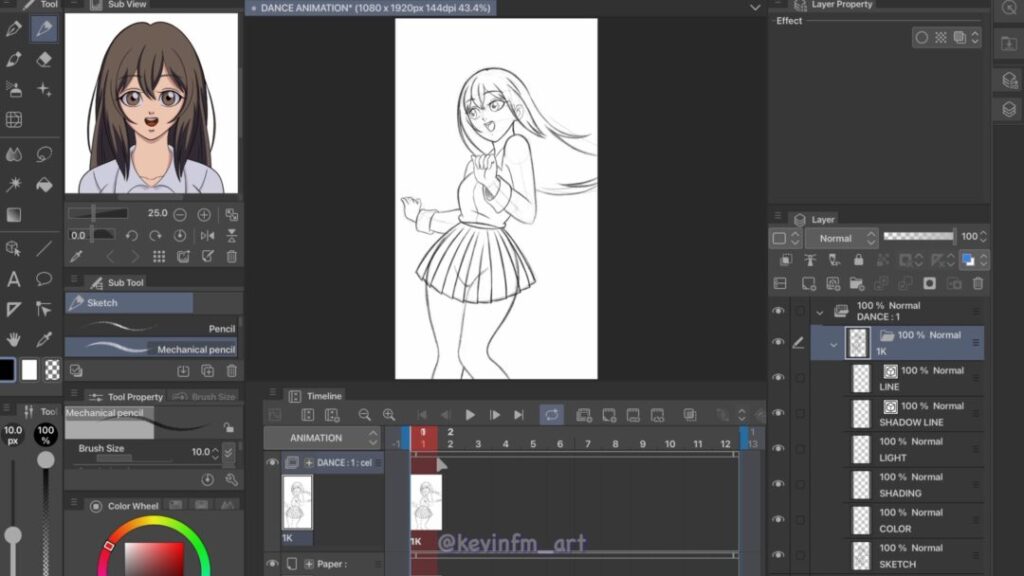The width and height of the screenshot is (1024, 576).
Task: Open the canvas tab list dropdown arrow
Action: [755, 8]
